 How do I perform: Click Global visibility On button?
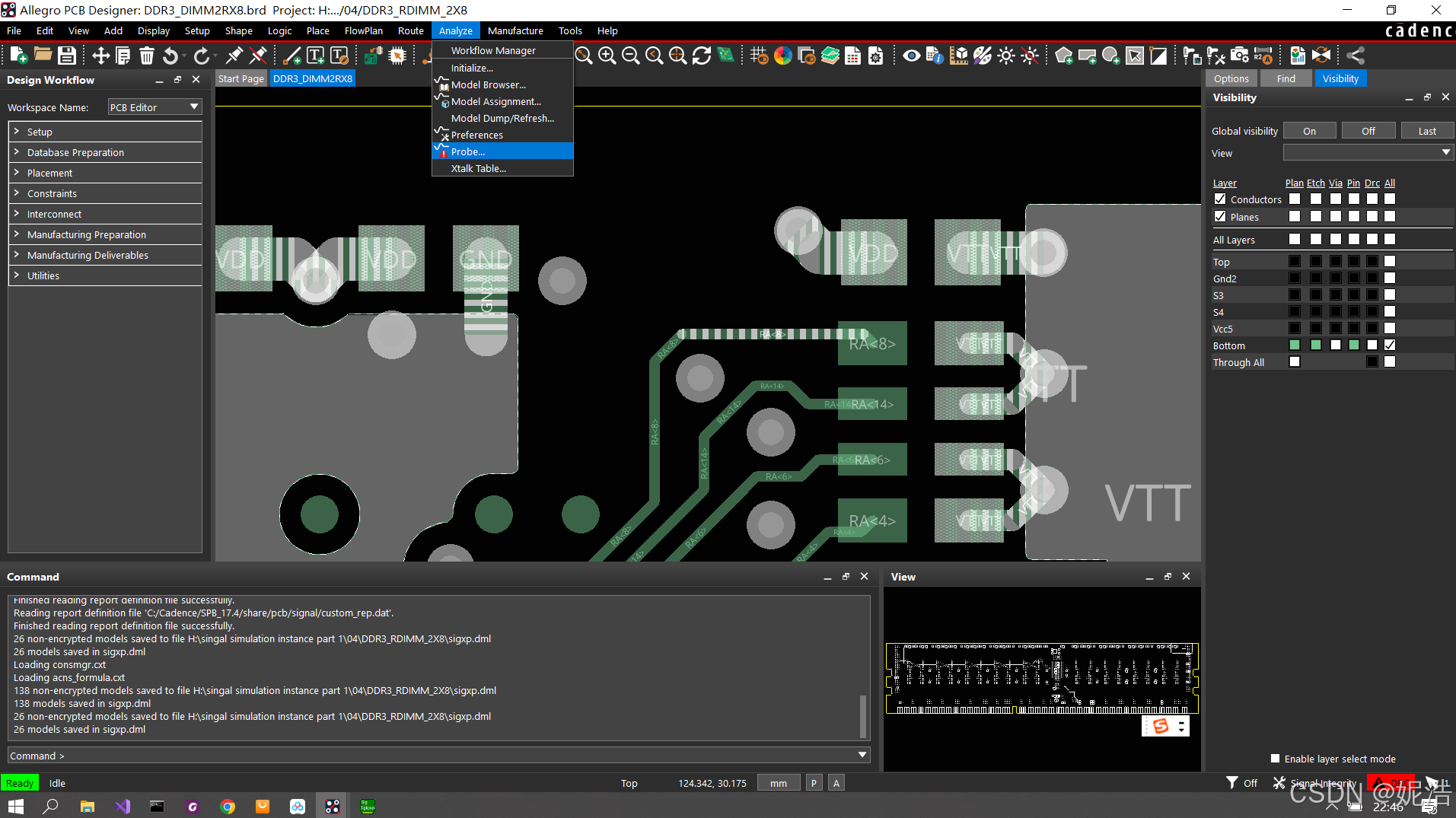[x=1309, y=131]
